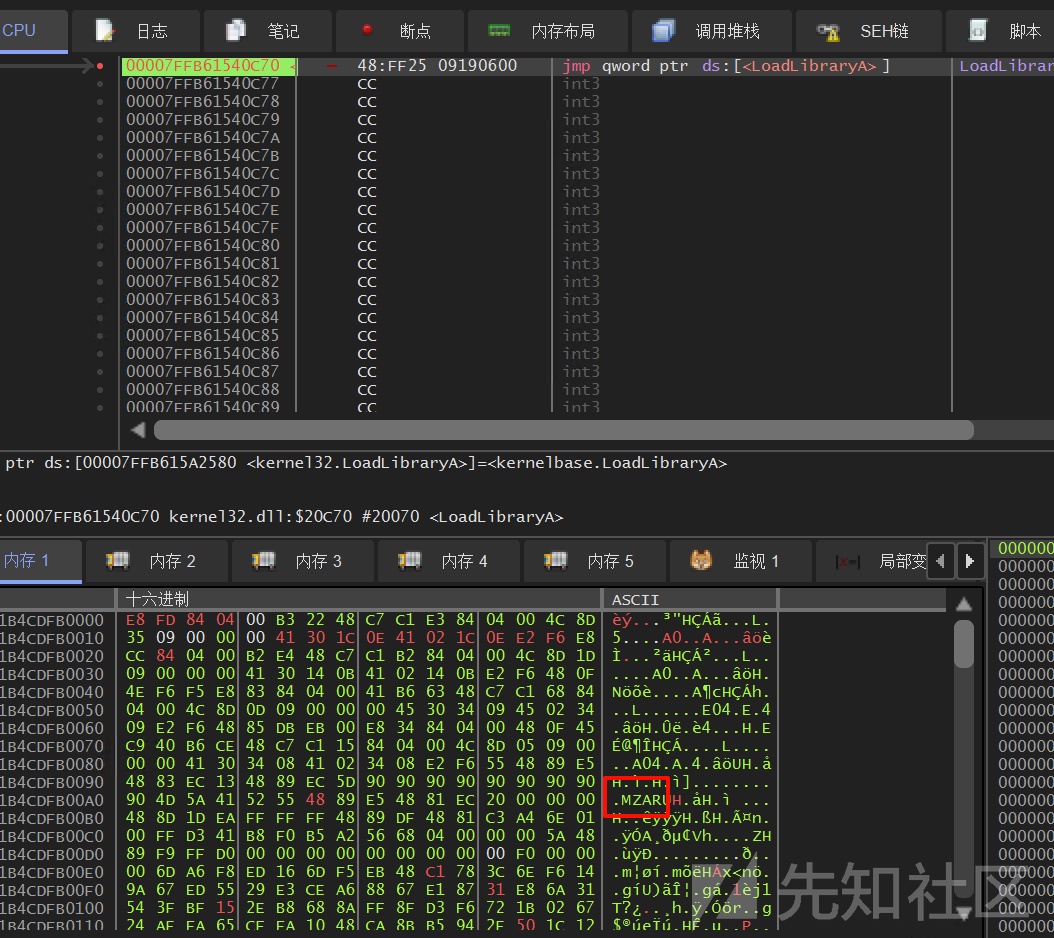
Task: Click the notes tab pages icon
Action: click(x=236, y=30)
